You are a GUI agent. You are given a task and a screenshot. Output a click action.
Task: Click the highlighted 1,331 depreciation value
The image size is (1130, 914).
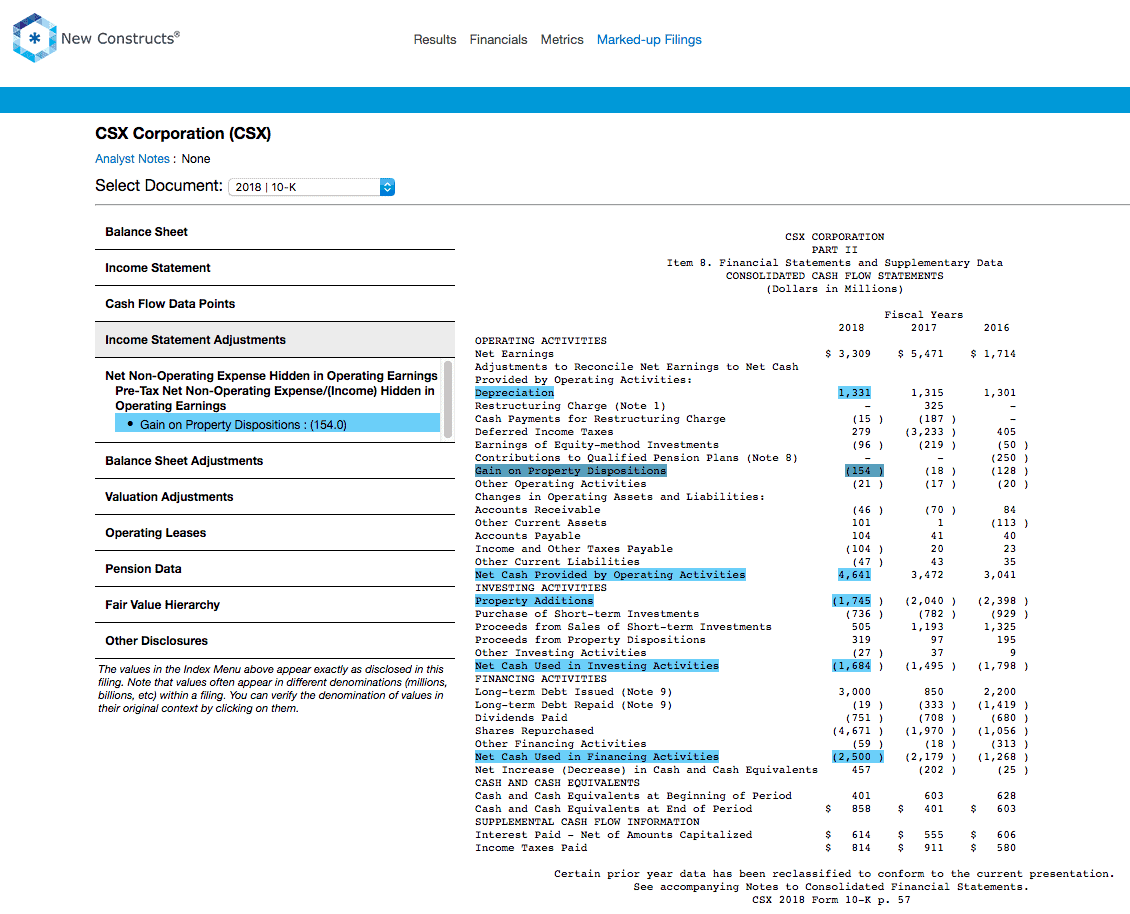coord(854,393)
